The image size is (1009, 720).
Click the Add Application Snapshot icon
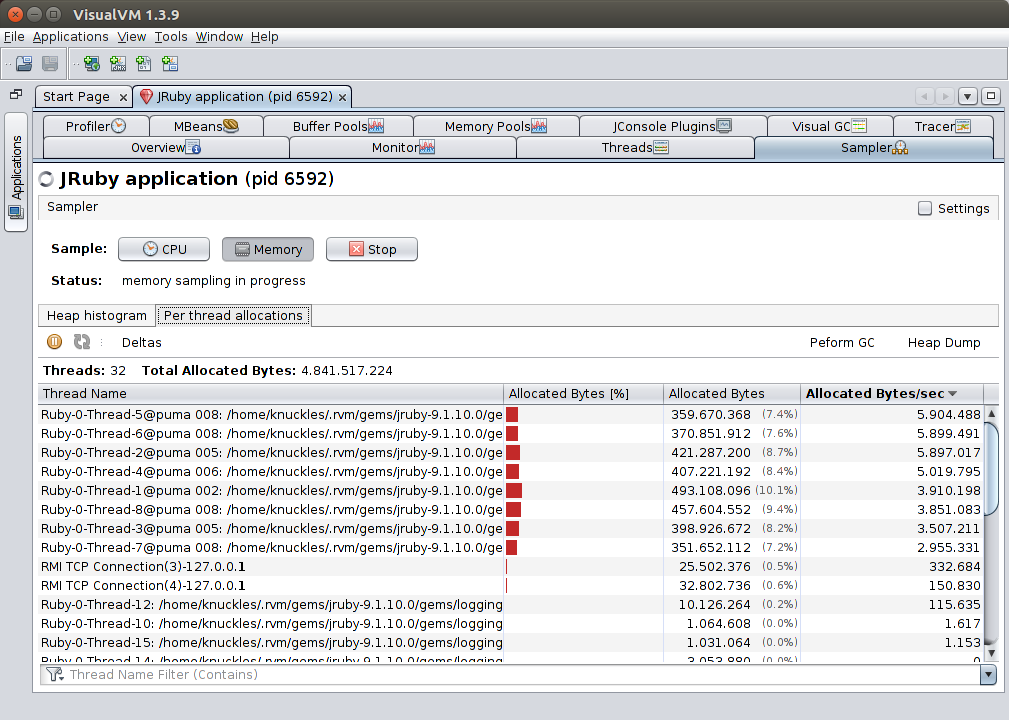point(170,63)
